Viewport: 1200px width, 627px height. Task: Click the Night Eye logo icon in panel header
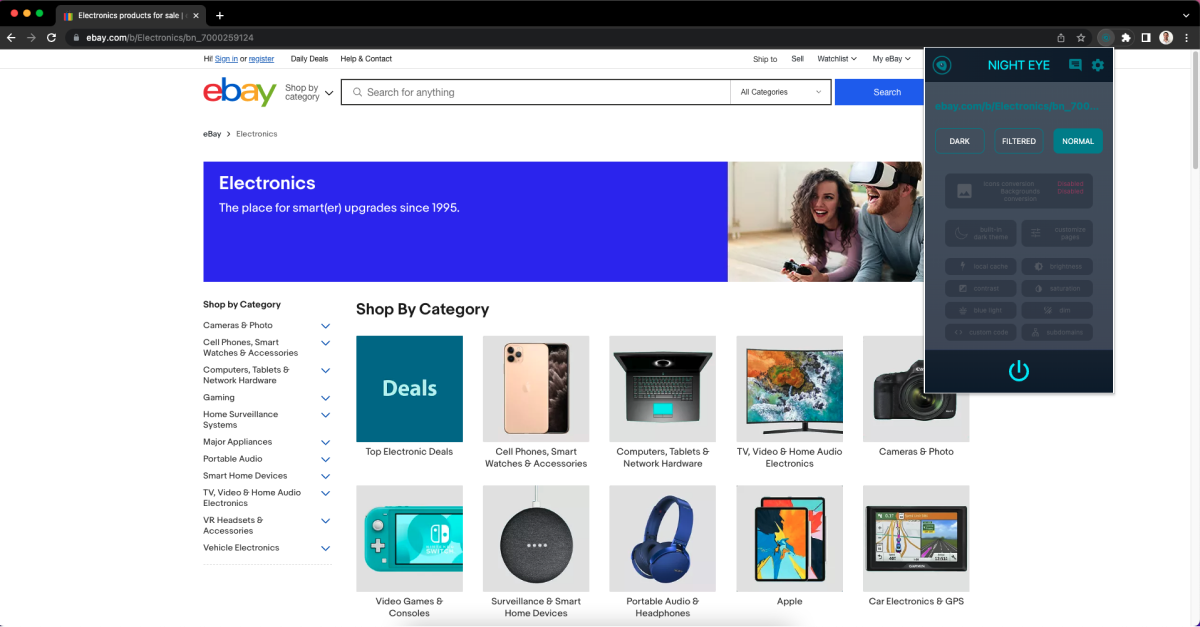point(942,65)
